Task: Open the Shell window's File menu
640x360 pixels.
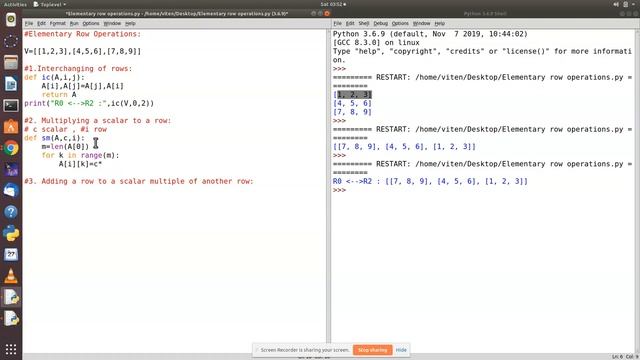Action: pos(337,23)
